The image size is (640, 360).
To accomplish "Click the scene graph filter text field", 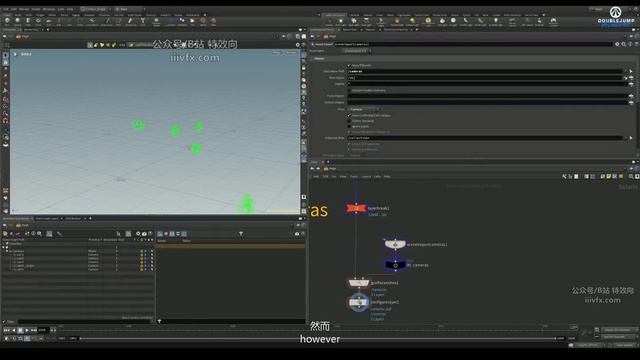I will point(84,322).
